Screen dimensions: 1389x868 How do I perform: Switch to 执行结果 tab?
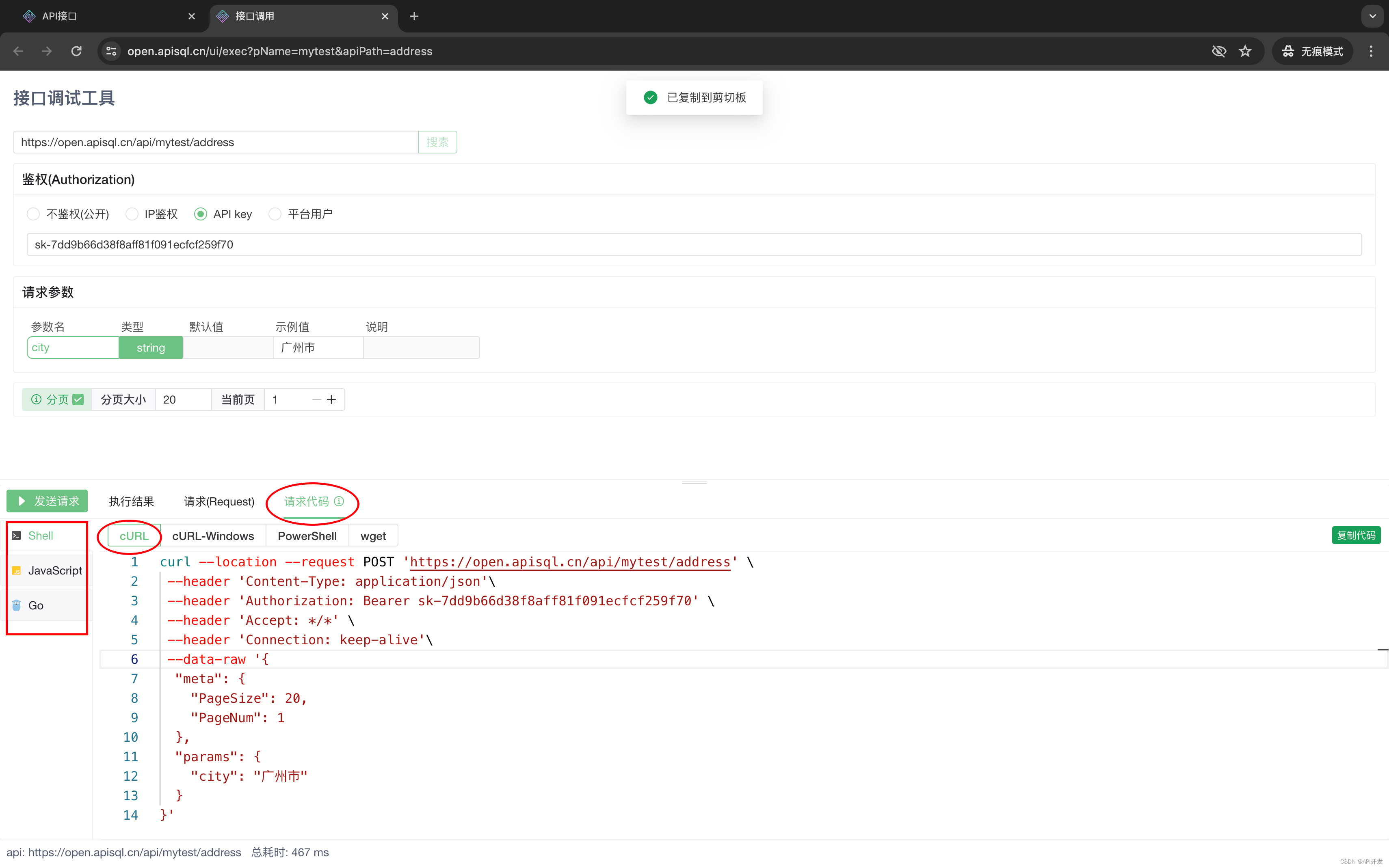coord(132,501)
